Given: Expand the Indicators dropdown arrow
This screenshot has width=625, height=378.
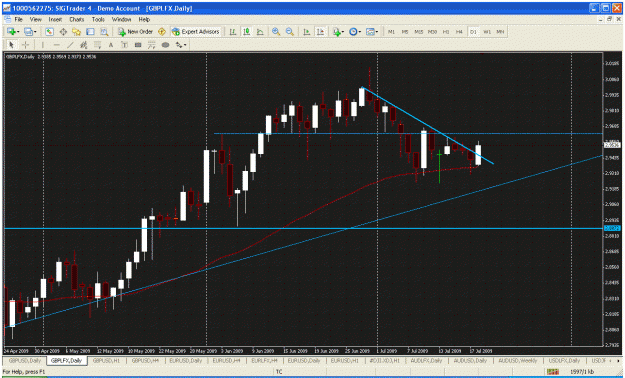Looking at the screenshot, I should click(343, 32).
